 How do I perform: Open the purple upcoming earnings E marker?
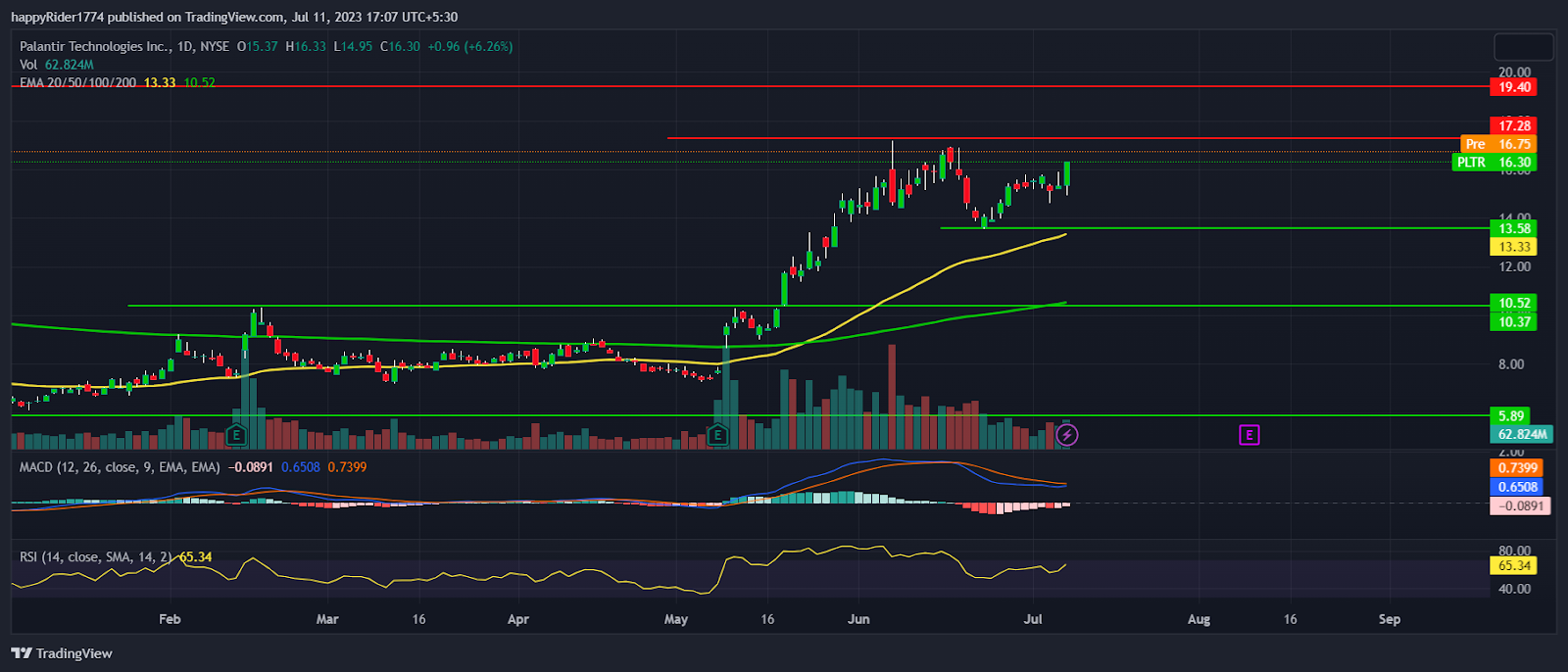coord(1249,435)
